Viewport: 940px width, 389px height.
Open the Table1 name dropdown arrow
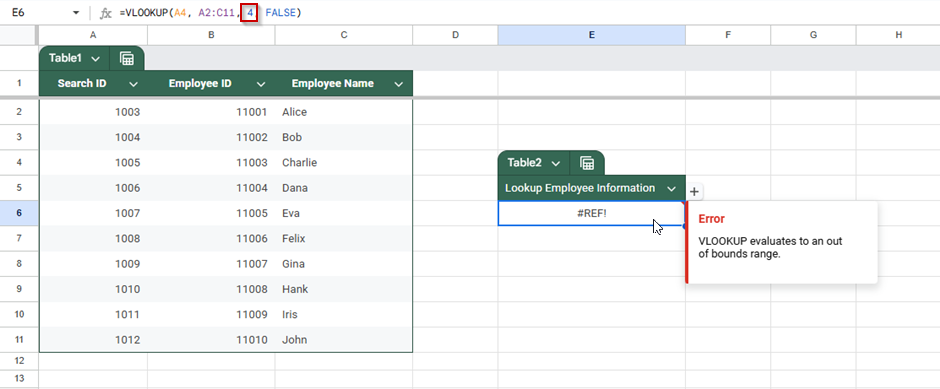coord(95,59)
